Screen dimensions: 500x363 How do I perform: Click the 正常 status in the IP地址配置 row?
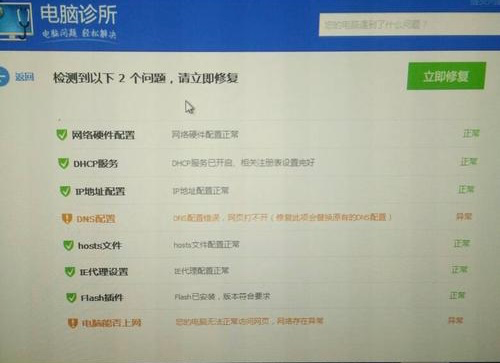click(x=466, y=190)
